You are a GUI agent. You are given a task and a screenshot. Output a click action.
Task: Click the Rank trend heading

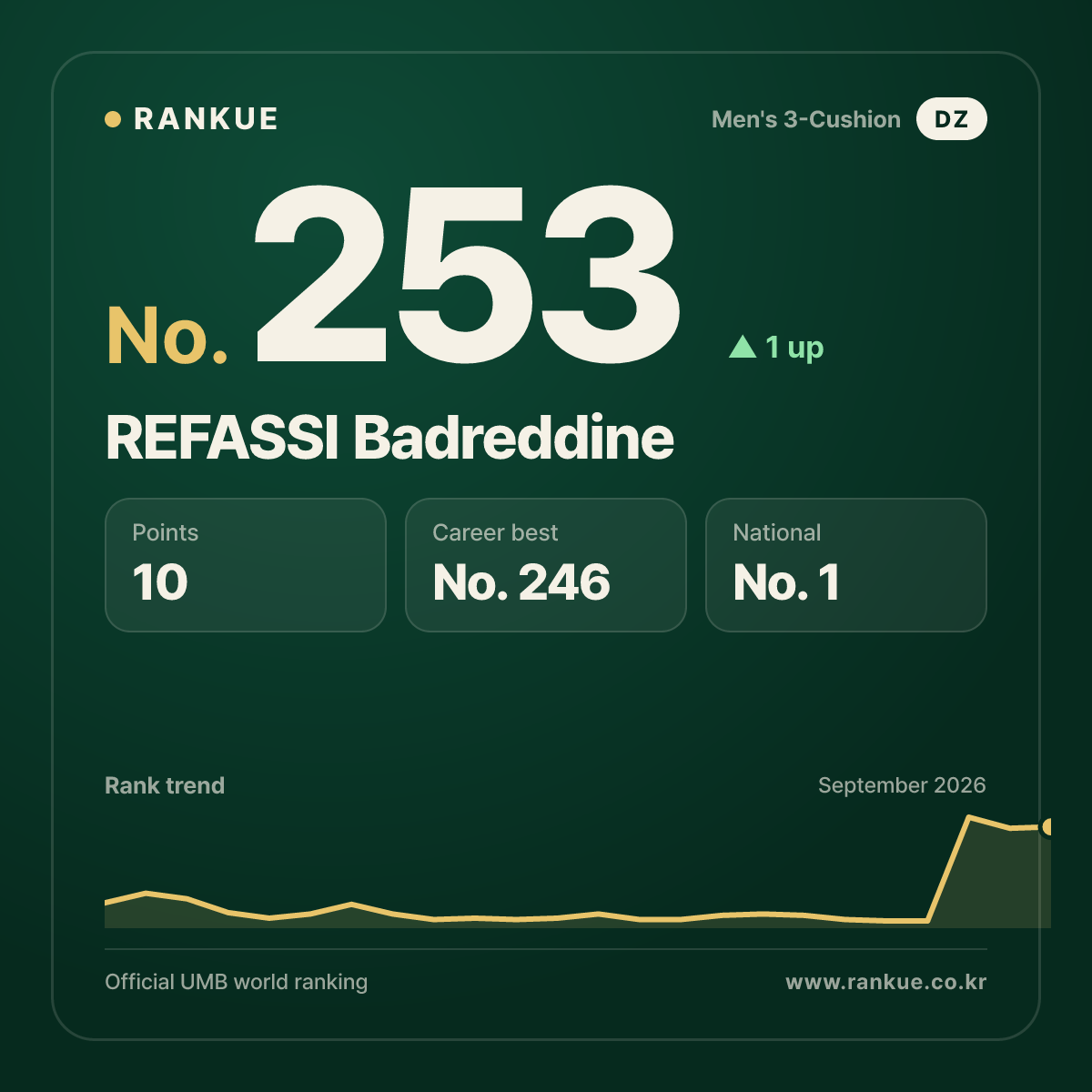tap(165, 785)
